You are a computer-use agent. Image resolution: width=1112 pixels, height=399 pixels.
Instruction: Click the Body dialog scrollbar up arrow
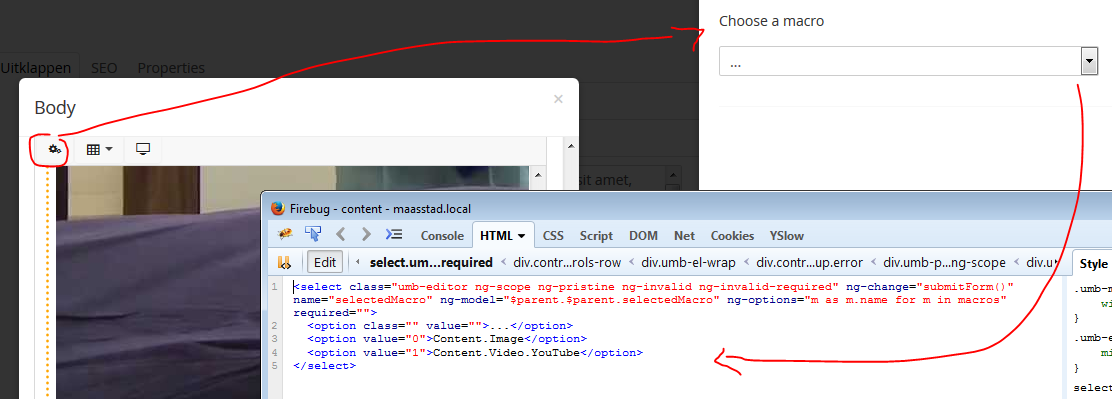point(570,145)
